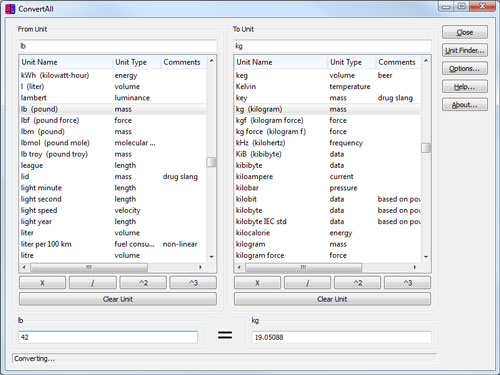500x375 pixels.
Task: Click Comments column header in To Unit list
Action: click(399, 62)
